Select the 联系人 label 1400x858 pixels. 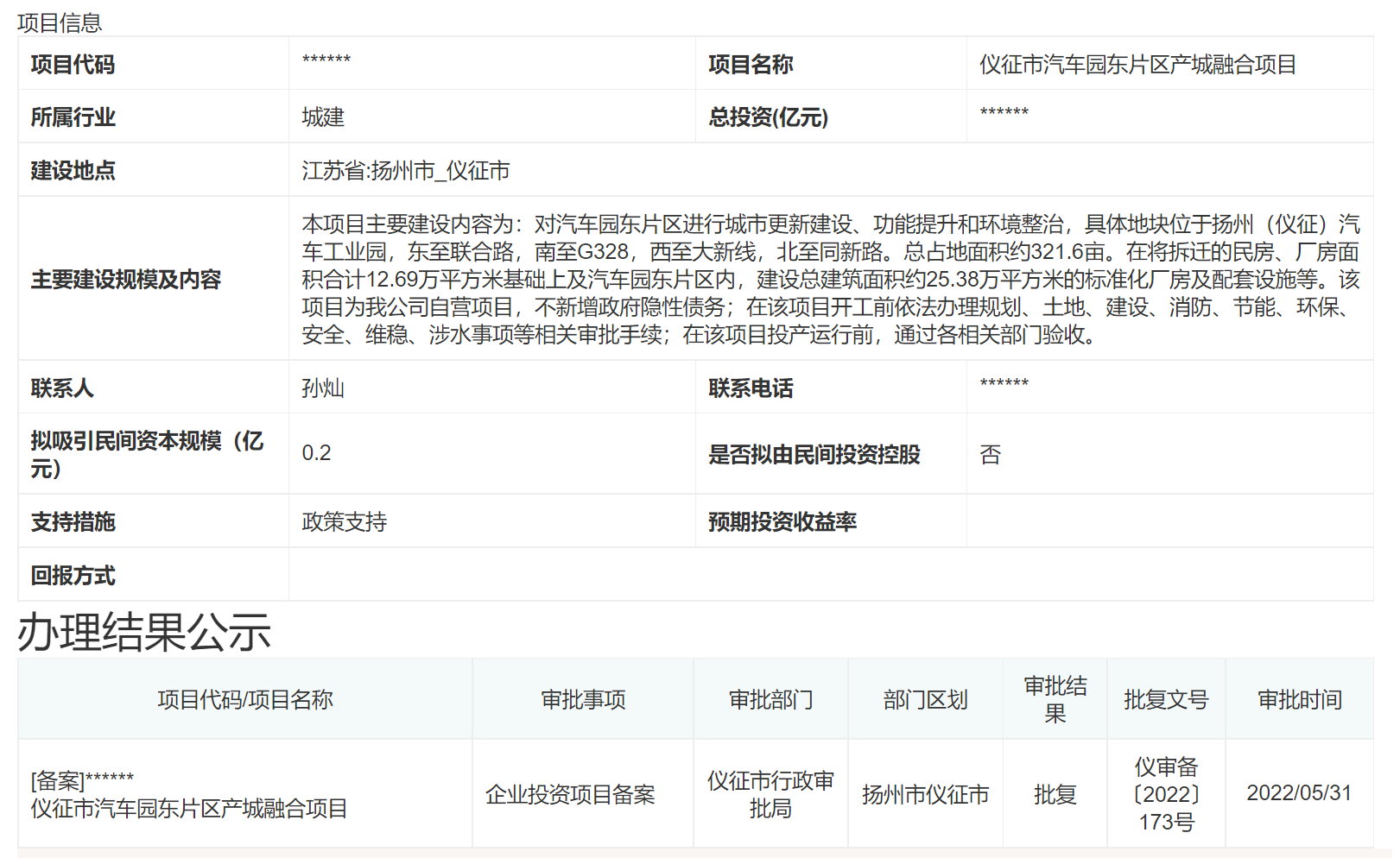pos(62,388)
